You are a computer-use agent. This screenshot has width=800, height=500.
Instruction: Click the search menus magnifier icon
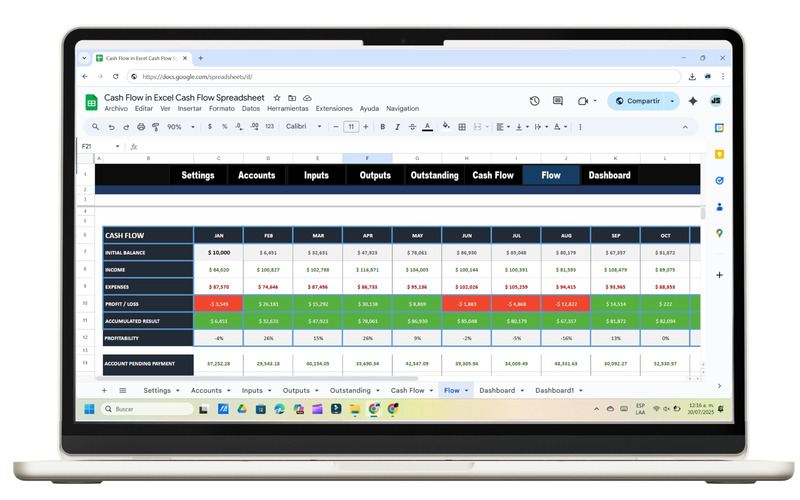pyautogui.click(x=95, y=127)
